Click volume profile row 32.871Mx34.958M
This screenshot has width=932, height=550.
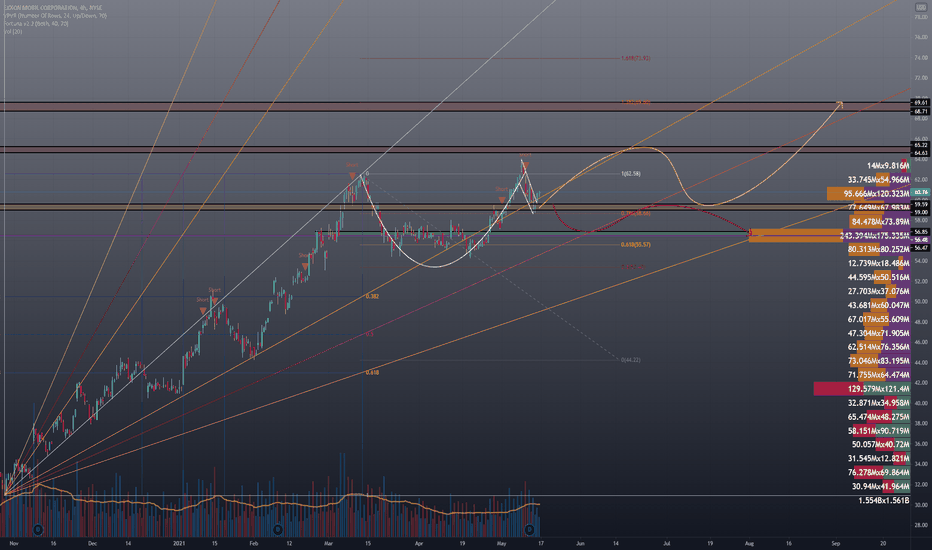coord(879,403)
